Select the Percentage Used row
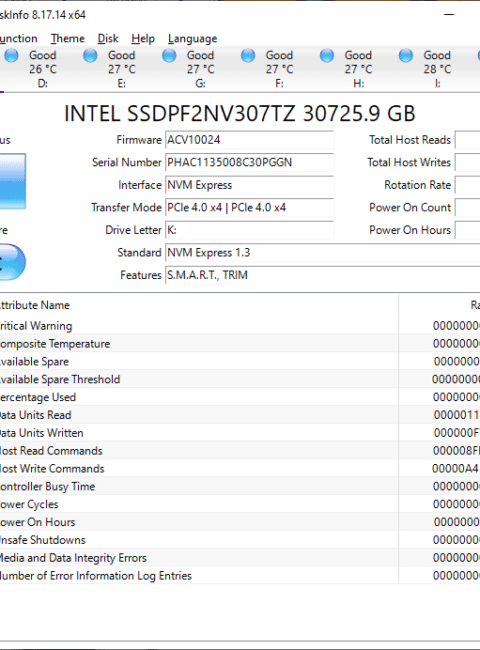Viewport: 480px width, 650px height. (x=240, y=397)
